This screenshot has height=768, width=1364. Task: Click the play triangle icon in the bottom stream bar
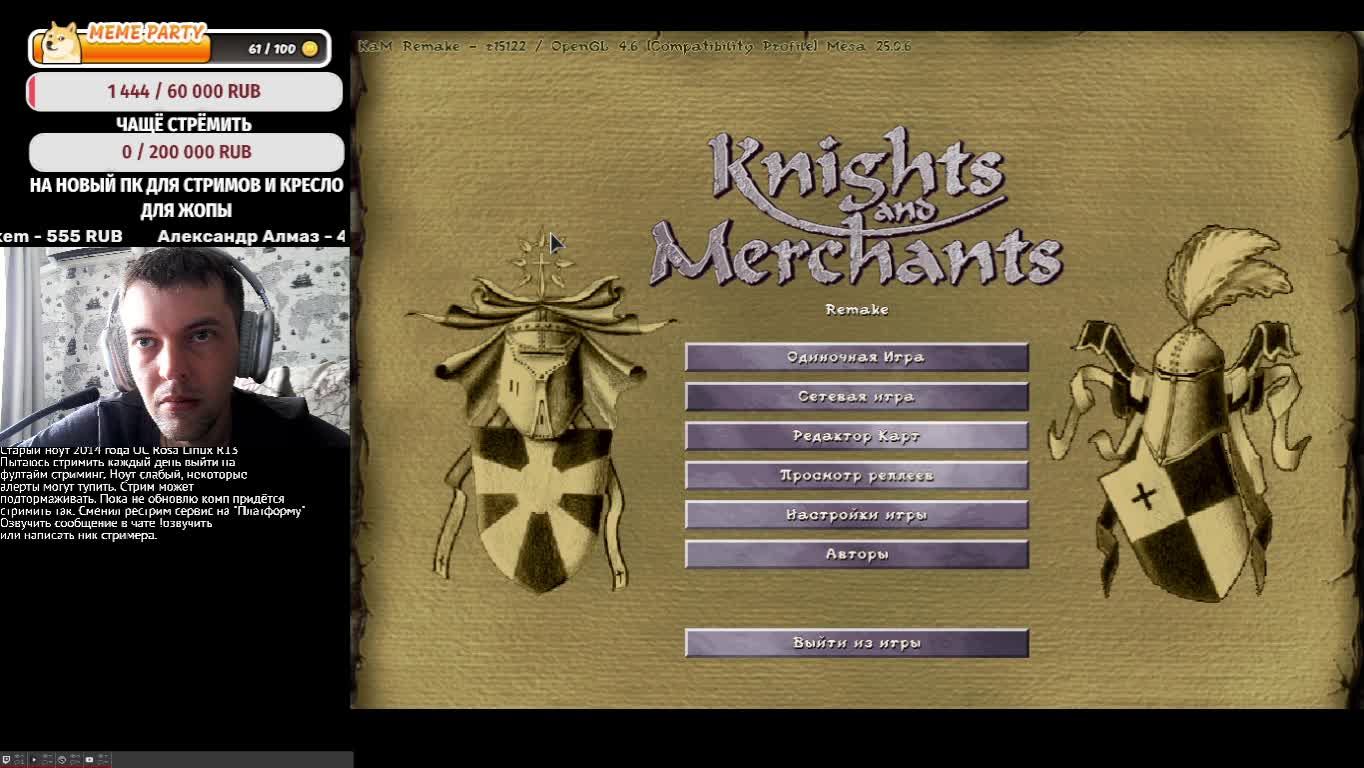34,760
